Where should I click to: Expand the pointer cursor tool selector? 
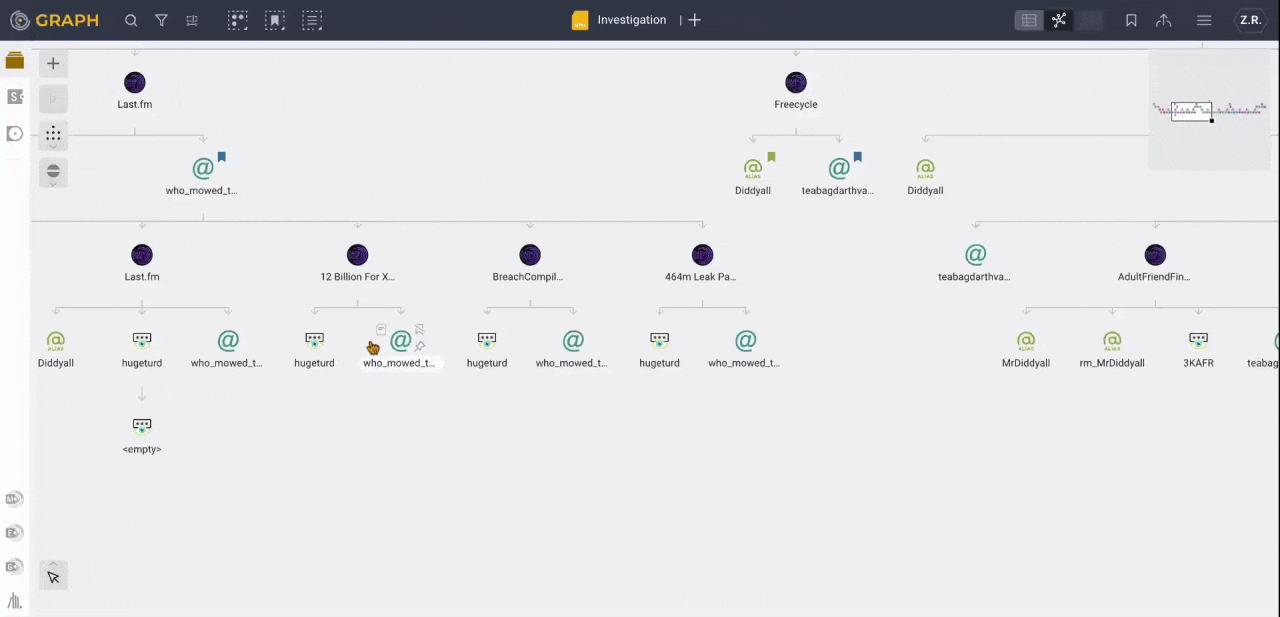(53, 575)
